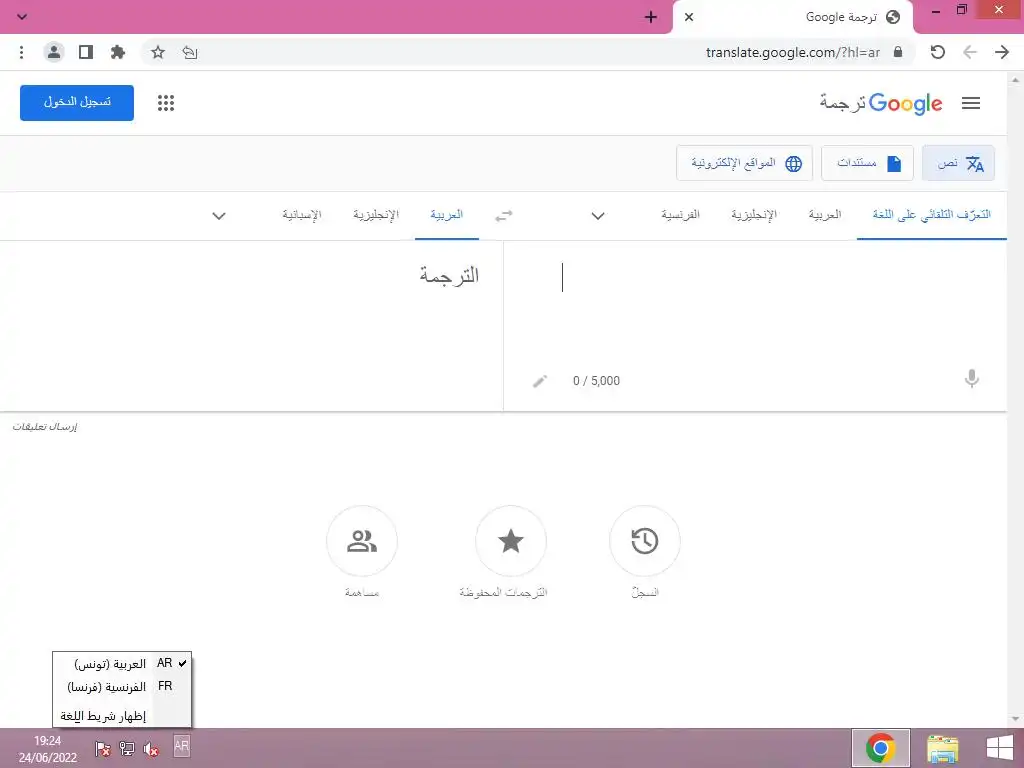Click the muted volume tray icon

[151, 749]
